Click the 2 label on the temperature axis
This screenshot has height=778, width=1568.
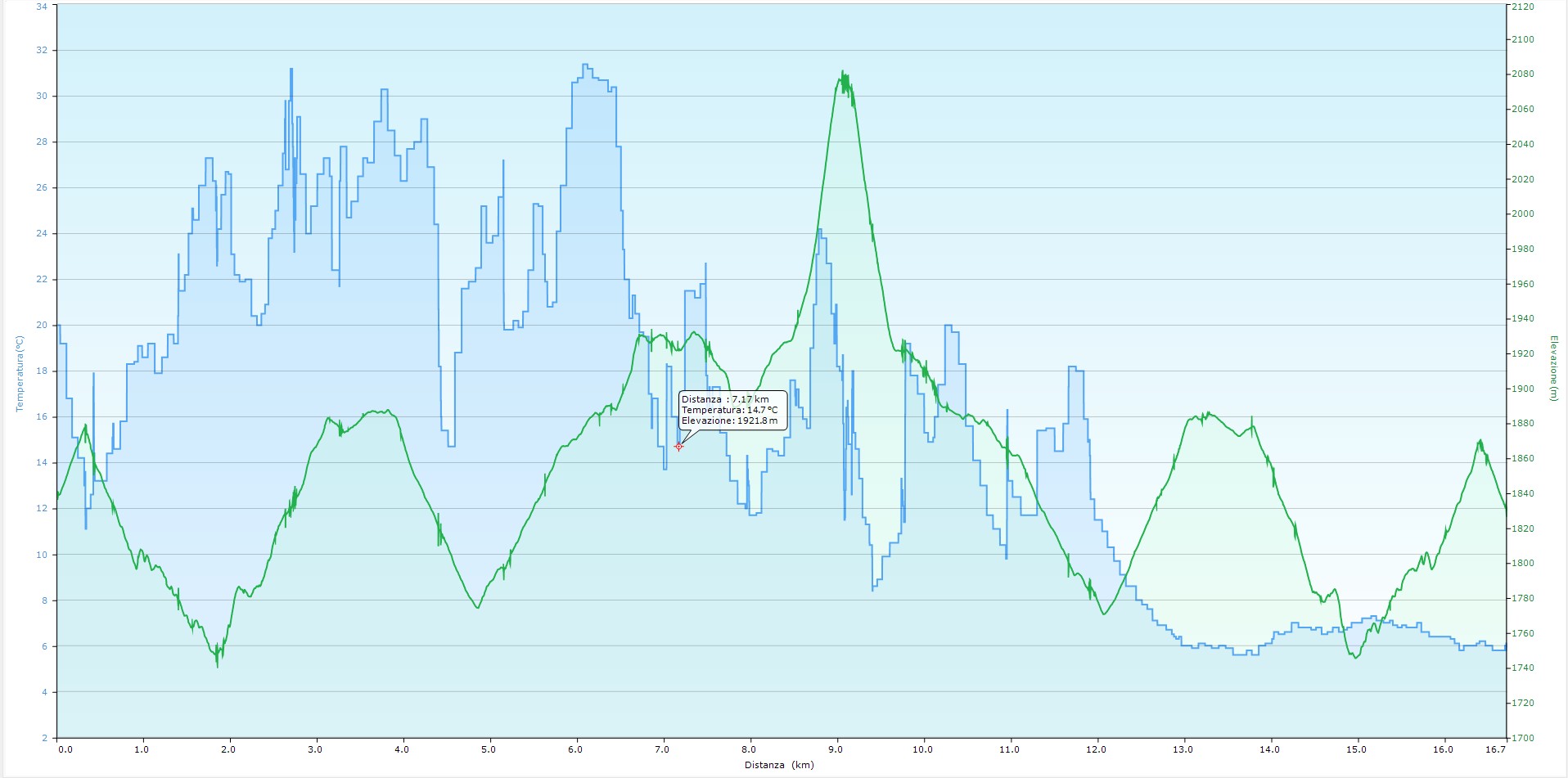click(45, 738)
